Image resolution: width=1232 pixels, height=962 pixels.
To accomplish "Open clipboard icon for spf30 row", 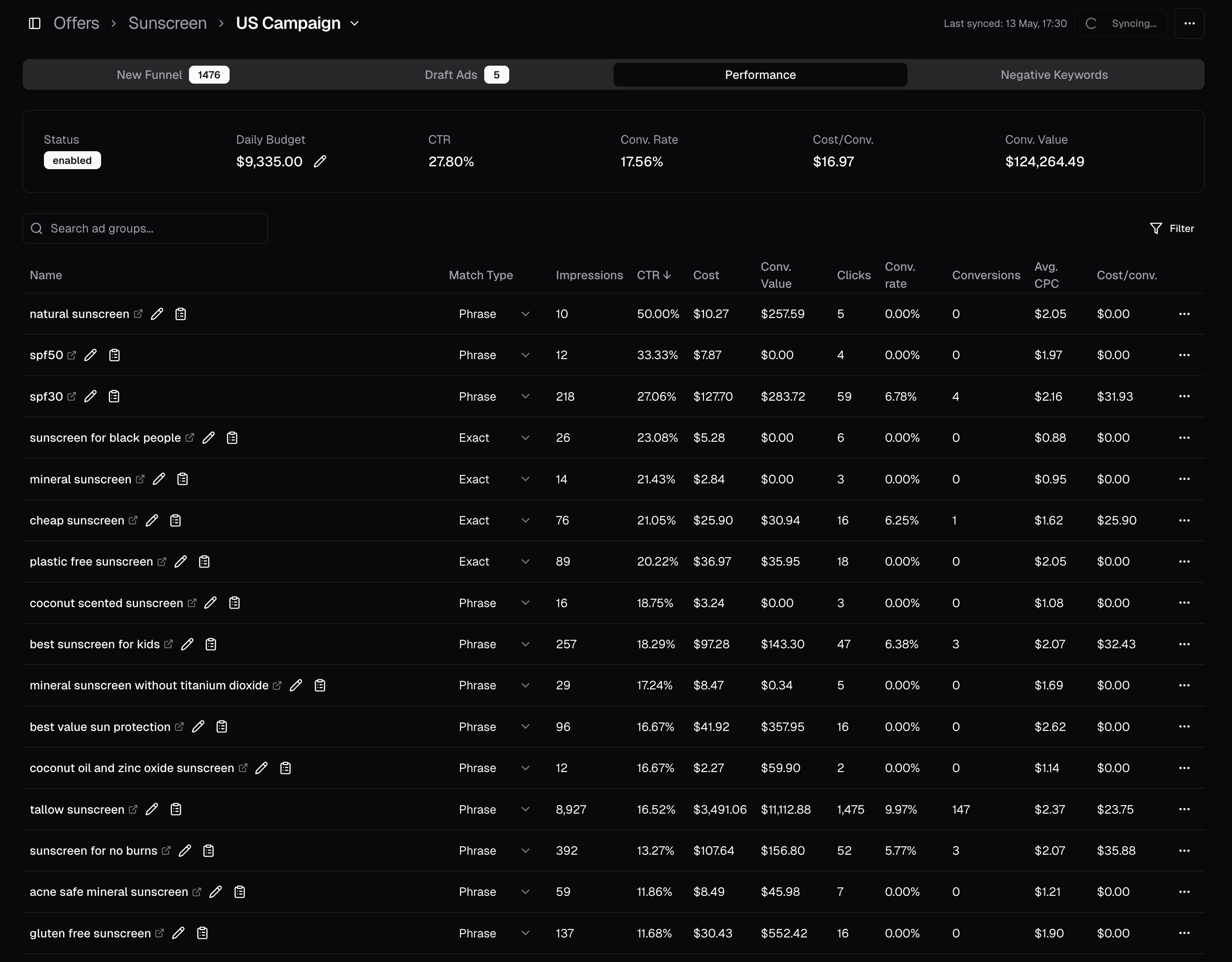I will [114, 396].
